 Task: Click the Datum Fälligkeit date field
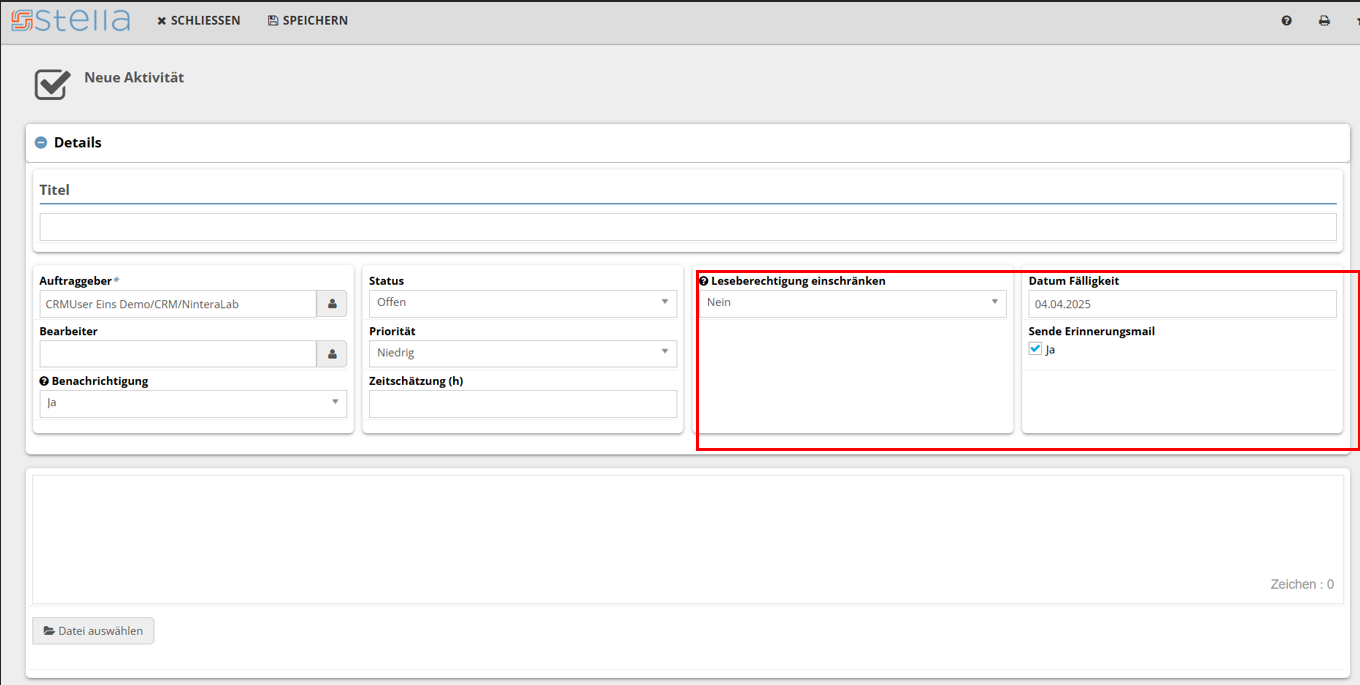coord(1181,304)
